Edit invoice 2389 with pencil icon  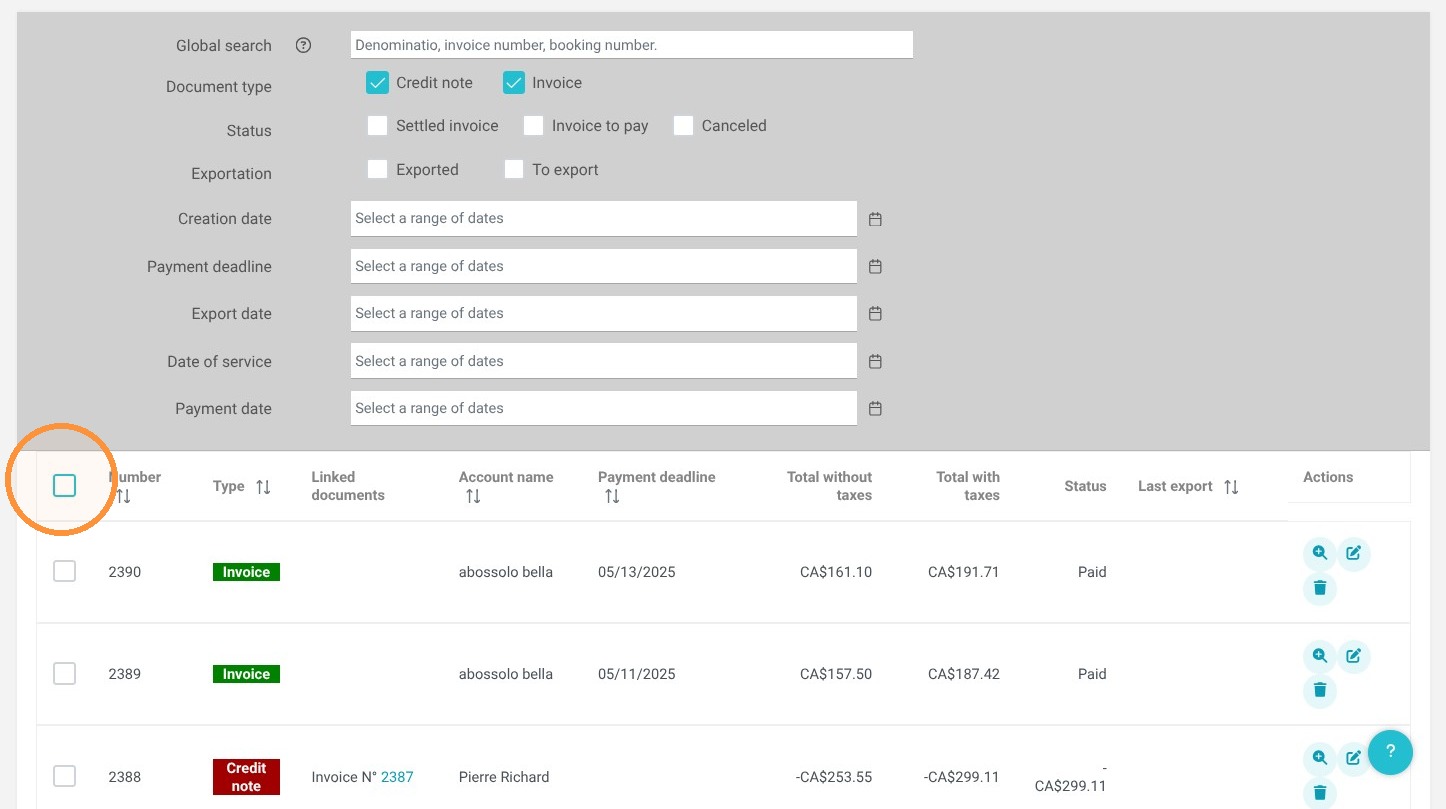1354,656
